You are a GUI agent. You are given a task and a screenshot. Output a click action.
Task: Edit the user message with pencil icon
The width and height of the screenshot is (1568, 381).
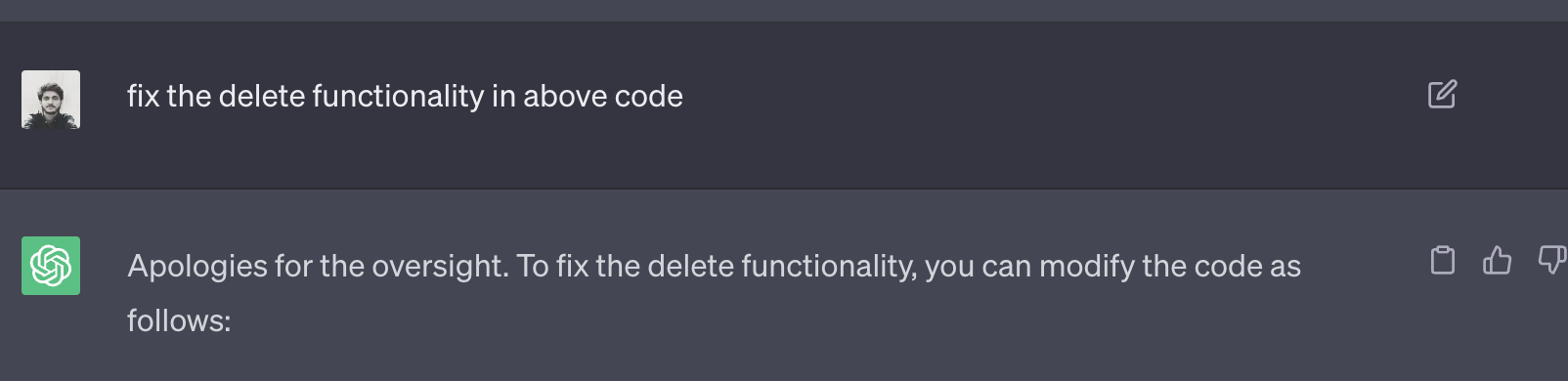[x=1442, y=95]
